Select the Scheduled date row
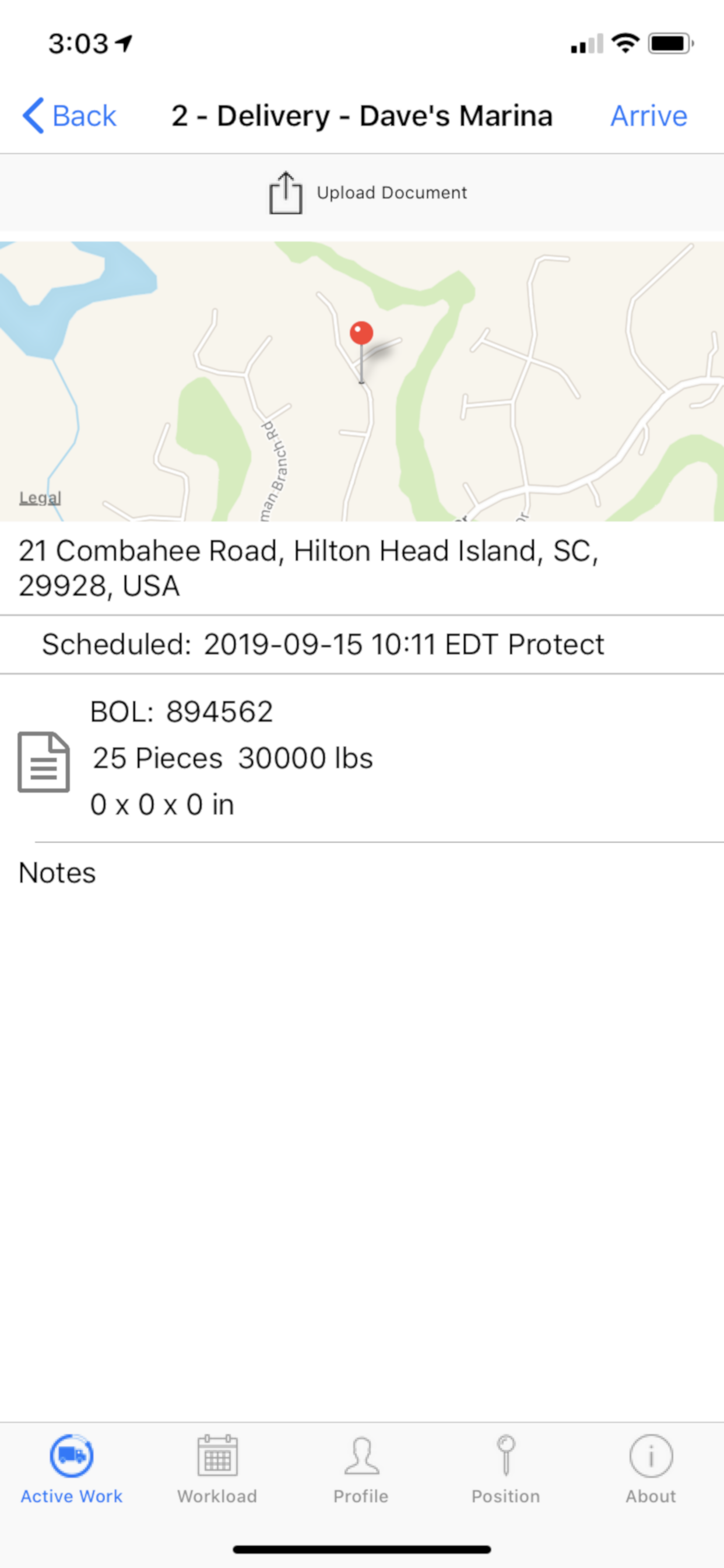Screen dimensions: 724x1568 pos(362,645)
